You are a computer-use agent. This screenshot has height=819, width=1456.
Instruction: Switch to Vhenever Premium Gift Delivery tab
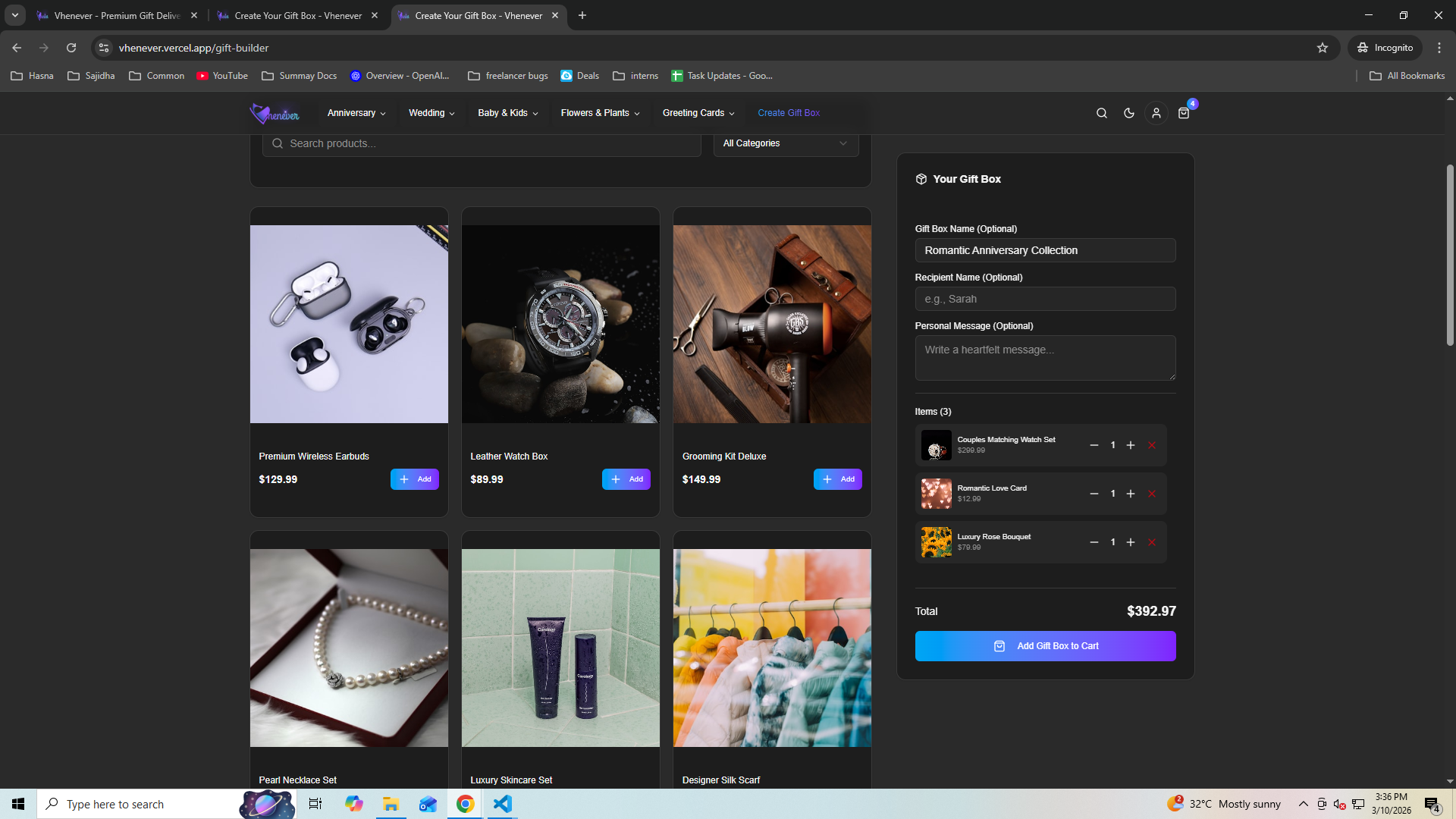117,15
